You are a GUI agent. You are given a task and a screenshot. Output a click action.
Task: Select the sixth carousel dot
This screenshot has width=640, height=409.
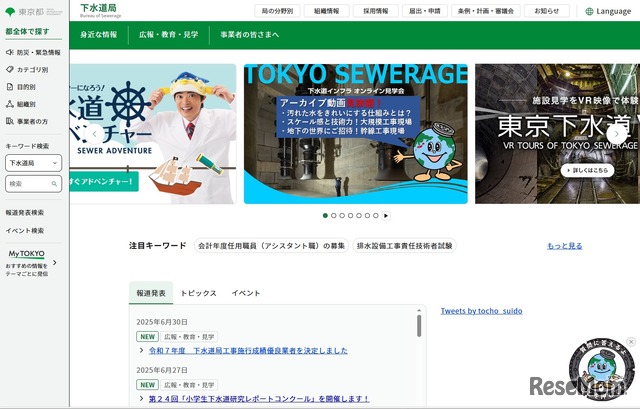pyautogui.click(x=367, y=216)
